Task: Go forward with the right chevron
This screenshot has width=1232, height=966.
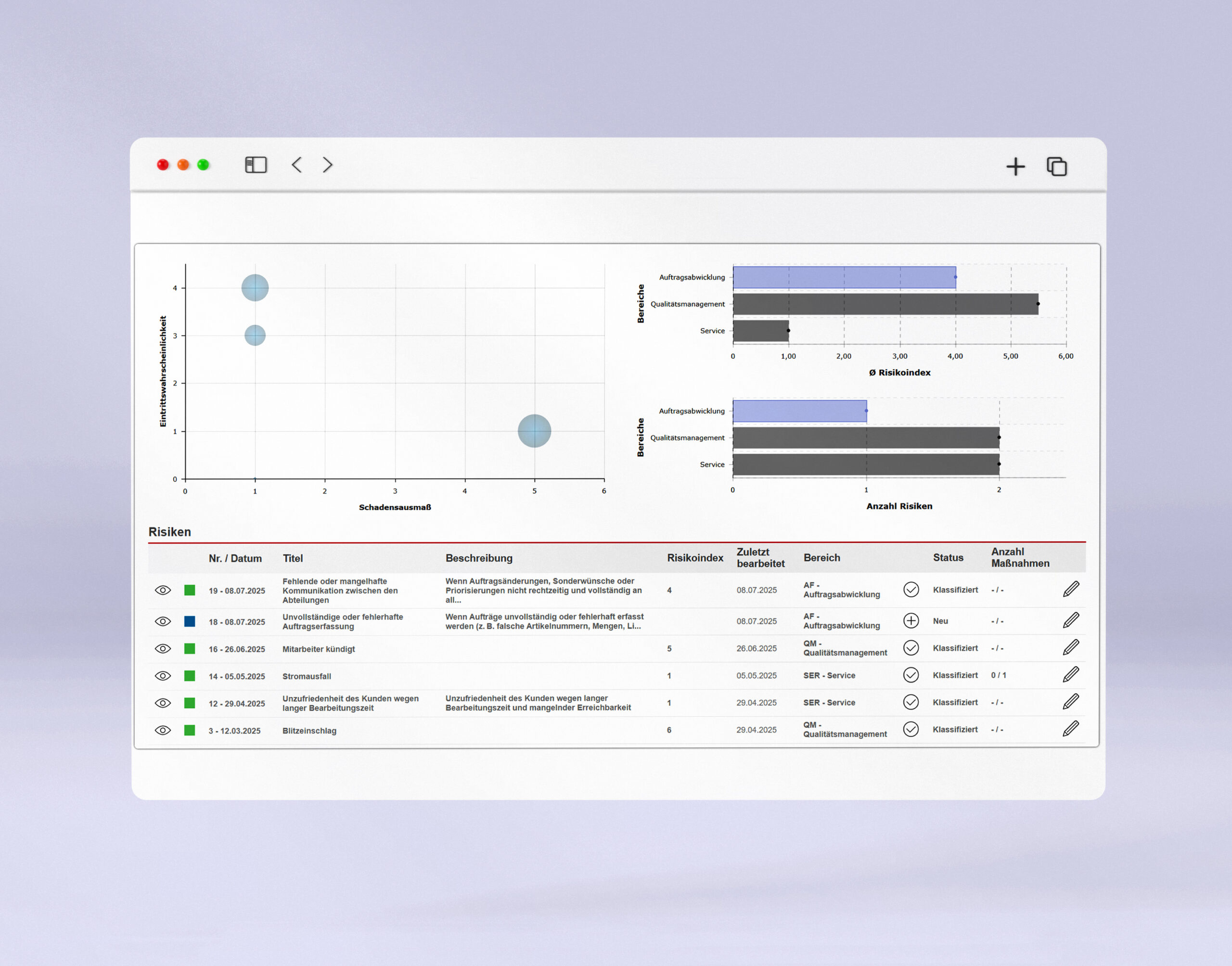Action: pos(327,165)
